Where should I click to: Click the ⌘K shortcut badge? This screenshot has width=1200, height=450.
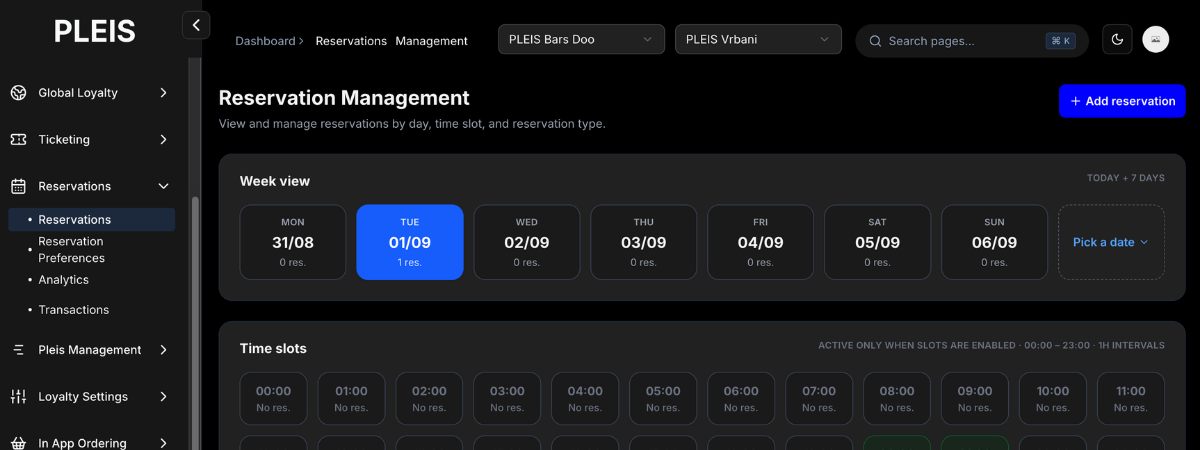pos(1060,41)
